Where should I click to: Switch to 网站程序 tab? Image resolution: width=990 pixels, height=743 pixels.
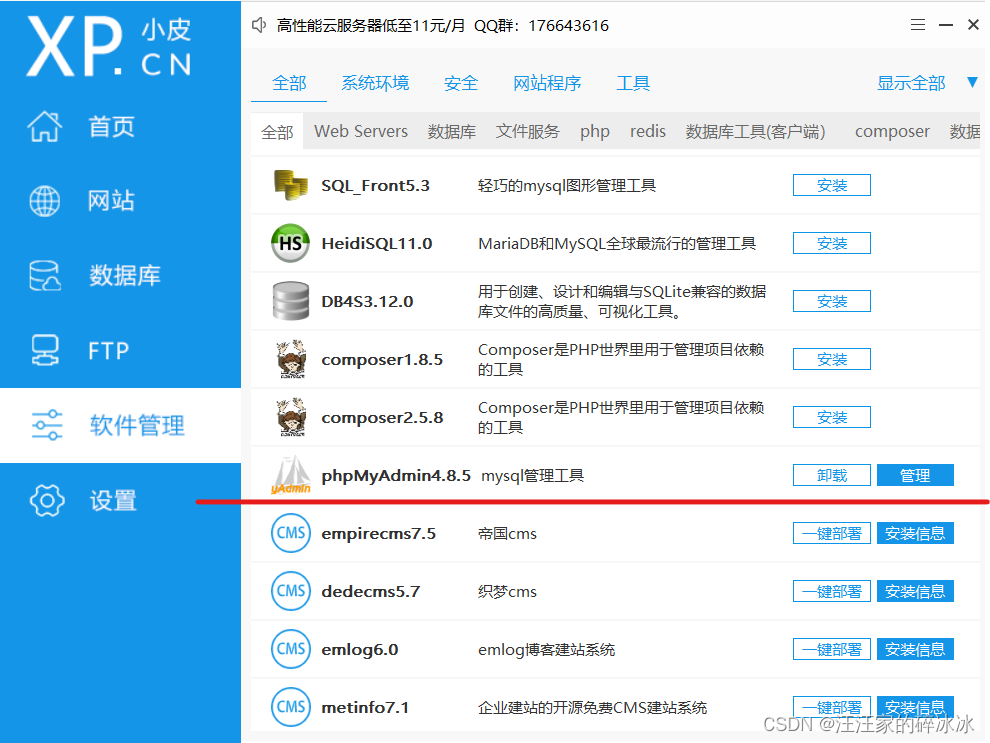547,83
